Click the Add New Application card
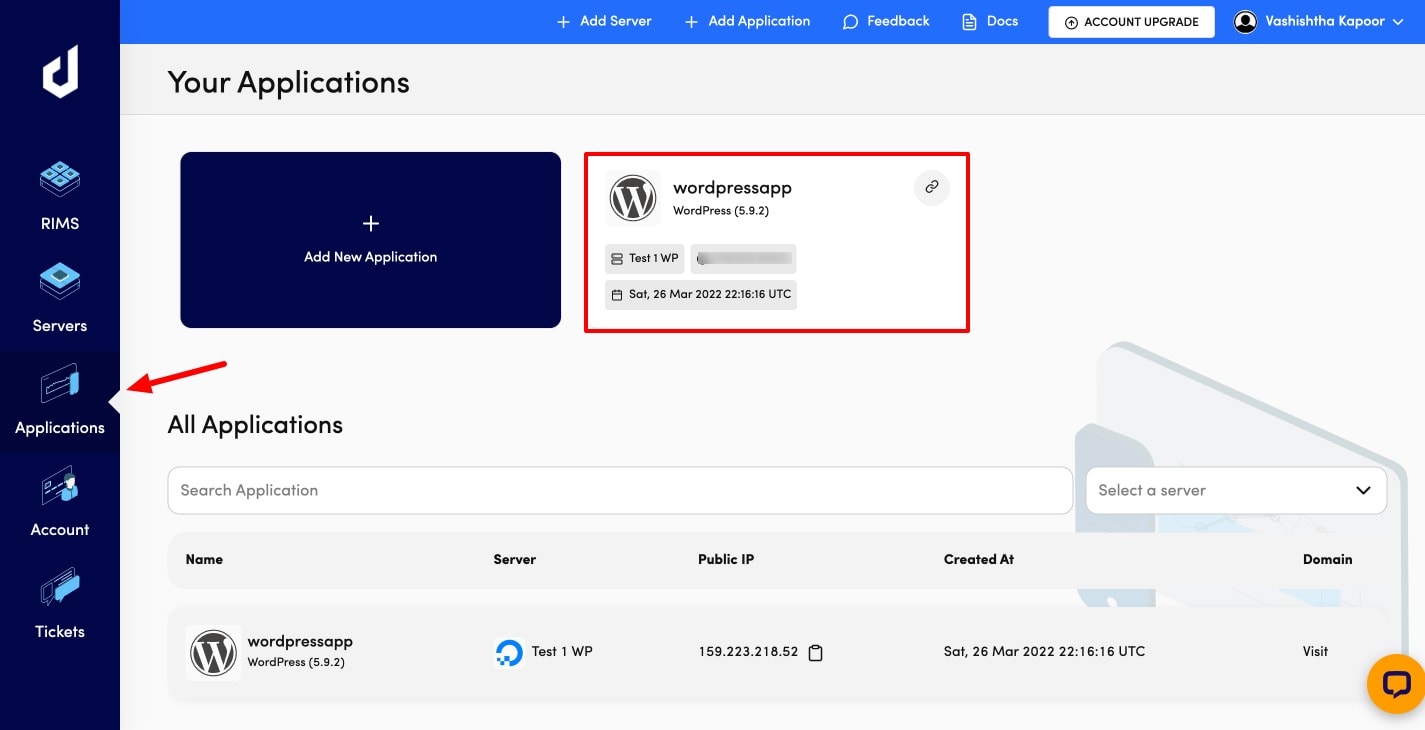The width and height of the screenshot is (1425, 730). point(370,240)
